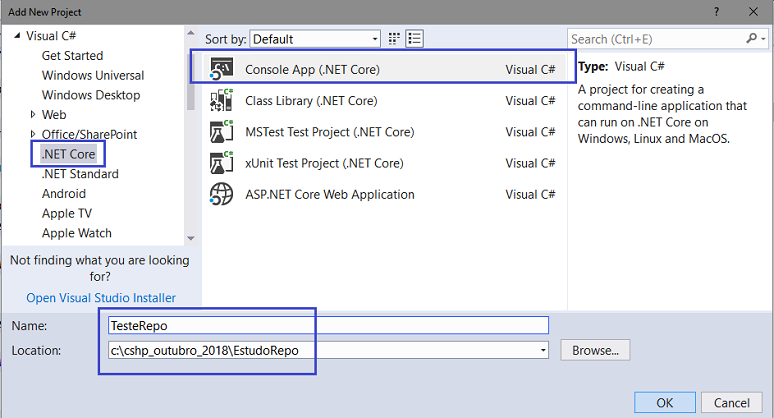Image resolution: width=774 pixels, height=418 pixels.
Task: Expand the Web tree node
Action: pos(33,114)
